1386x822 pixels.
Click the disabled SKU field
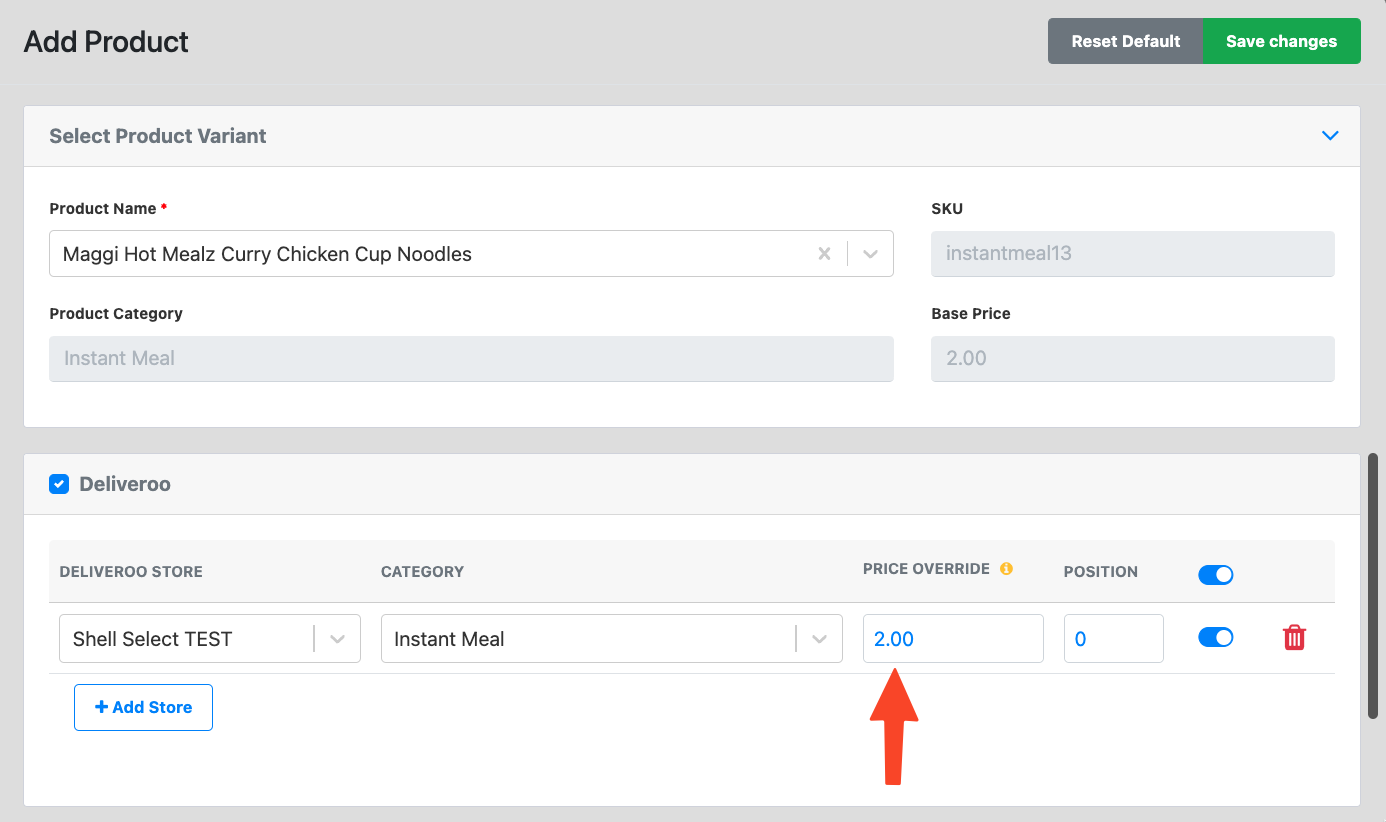(1132, 254)
